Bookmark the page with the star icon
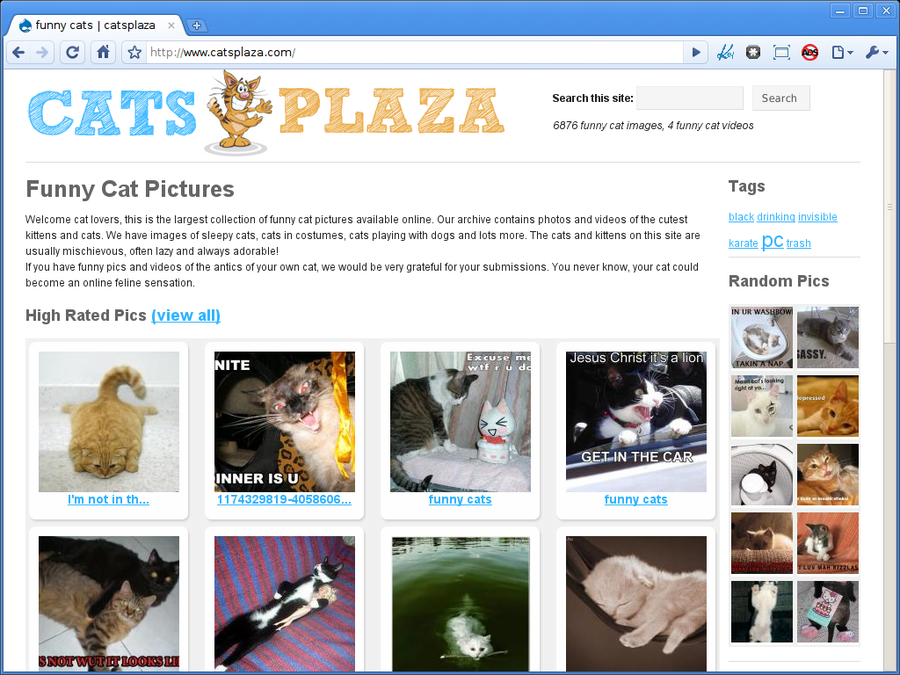This screenshot has width=900, height=675. click(x=134, y=53)
